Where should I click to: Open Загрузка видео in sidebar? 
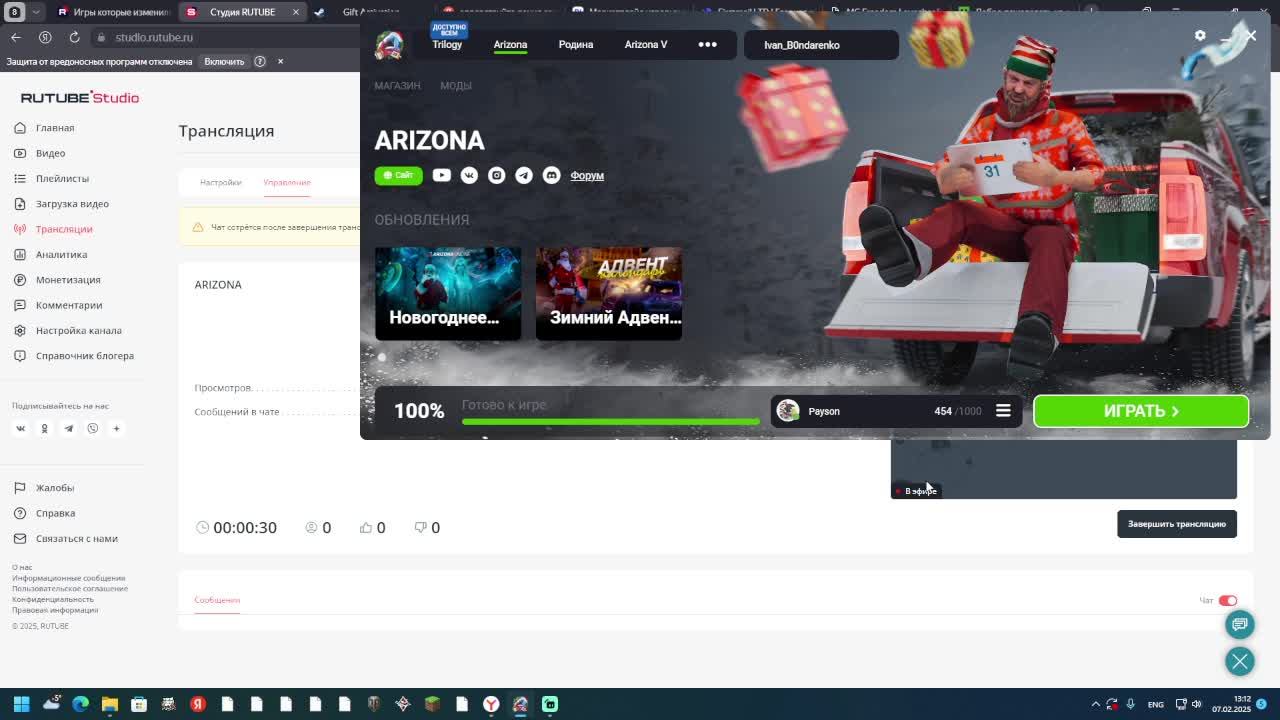[x=72, y=204]
